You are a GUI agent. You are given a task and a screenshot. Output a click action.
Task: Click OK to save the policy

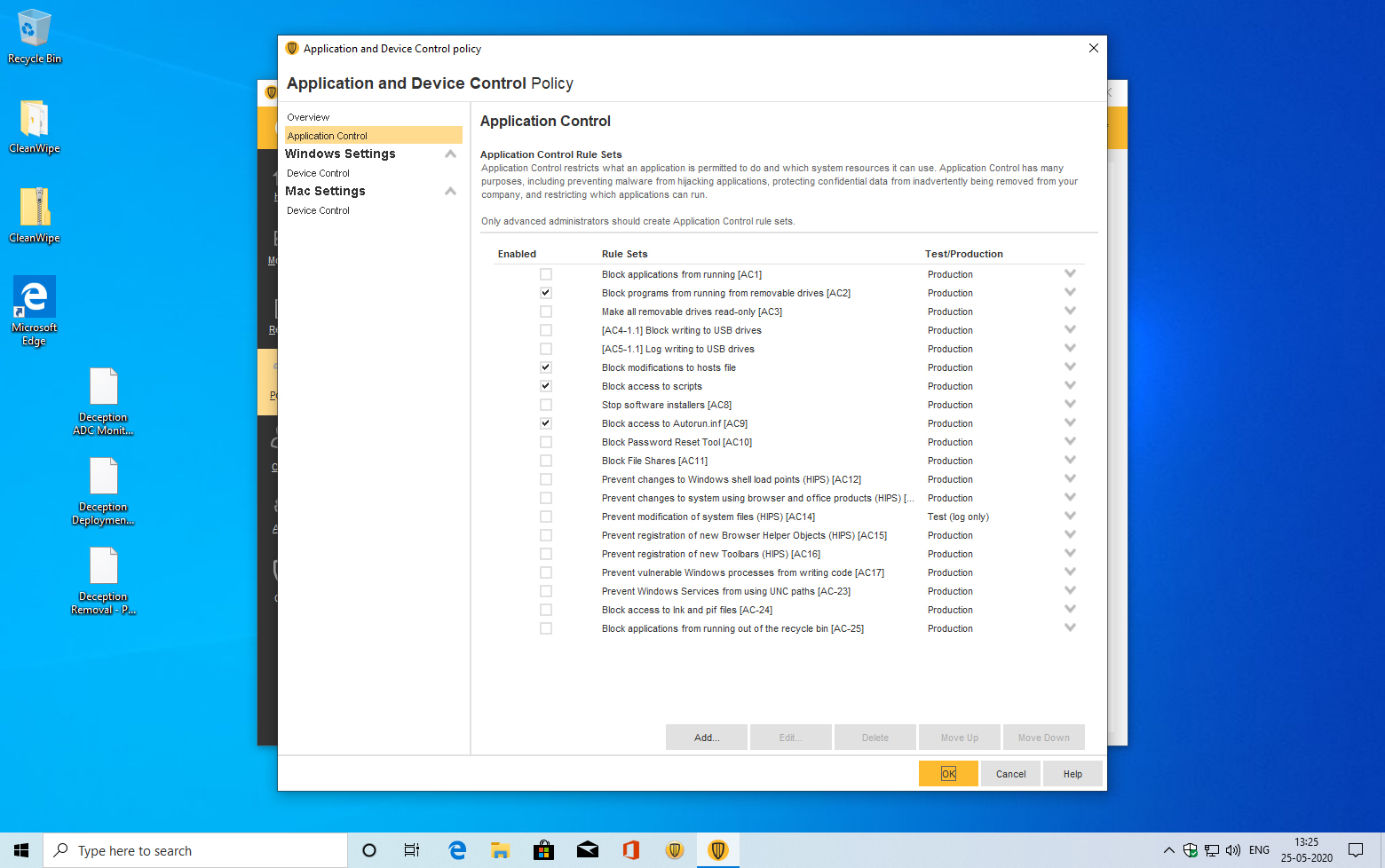948,774
